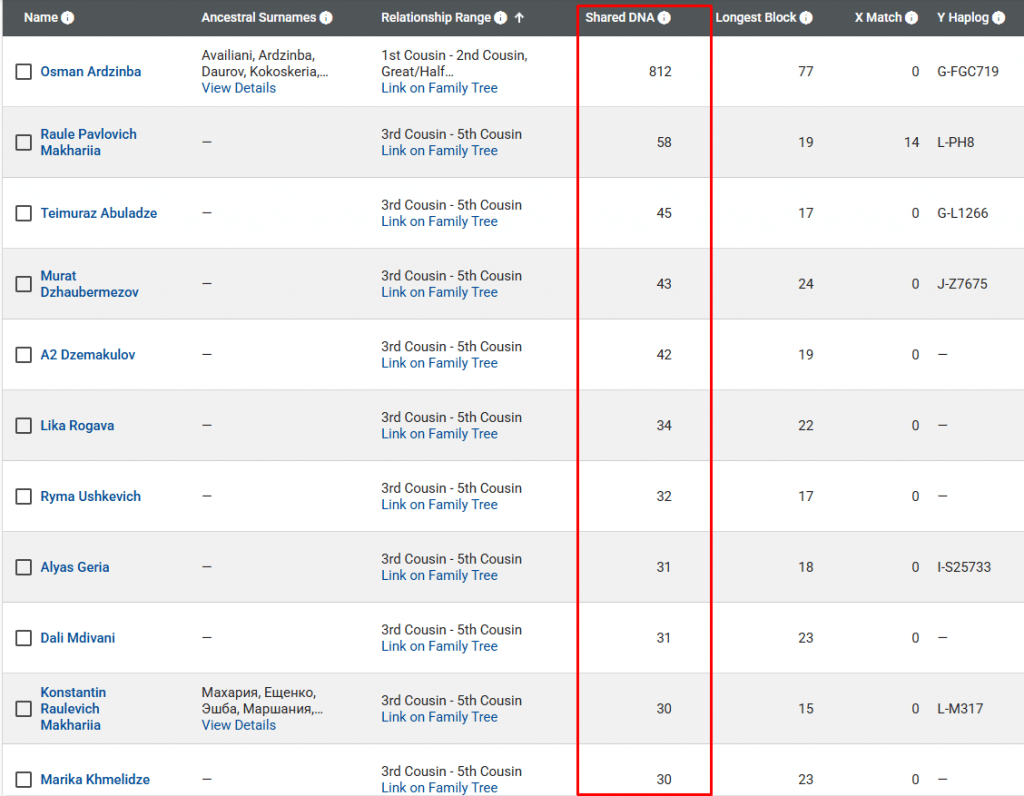Image resolution: width=1024 pixels, height=796 pixels.
Task: Open Ancestral Surnames info tooltip icon
Action: (x=326, y=18)
